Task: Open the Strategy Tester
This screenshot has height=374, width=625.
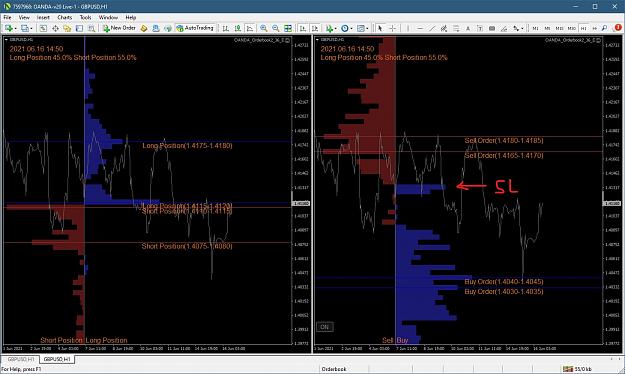Action: click(x=91, y=28)
